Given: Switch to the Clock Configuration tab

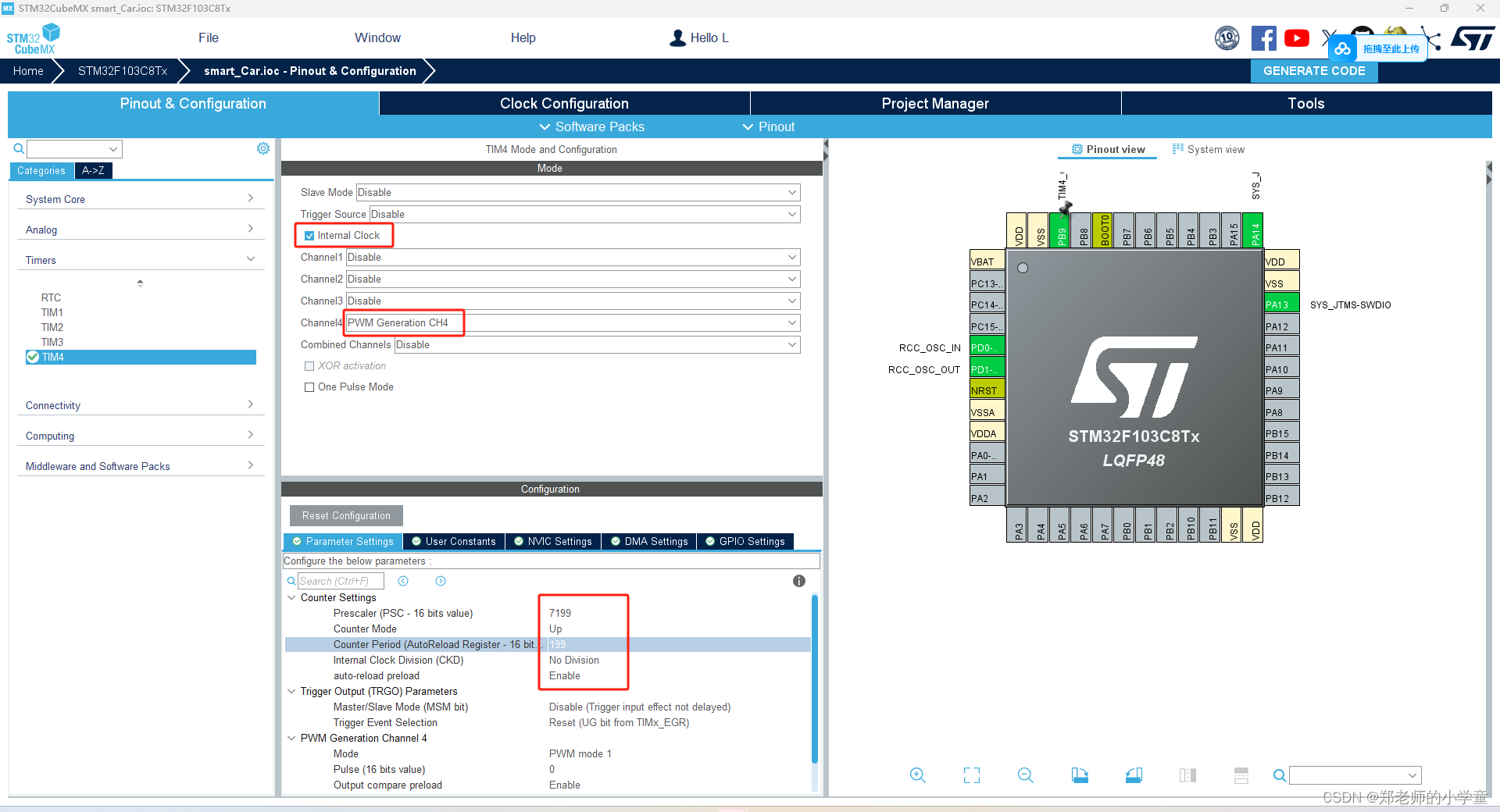Looking at the screenshot, I should [564, 103].
